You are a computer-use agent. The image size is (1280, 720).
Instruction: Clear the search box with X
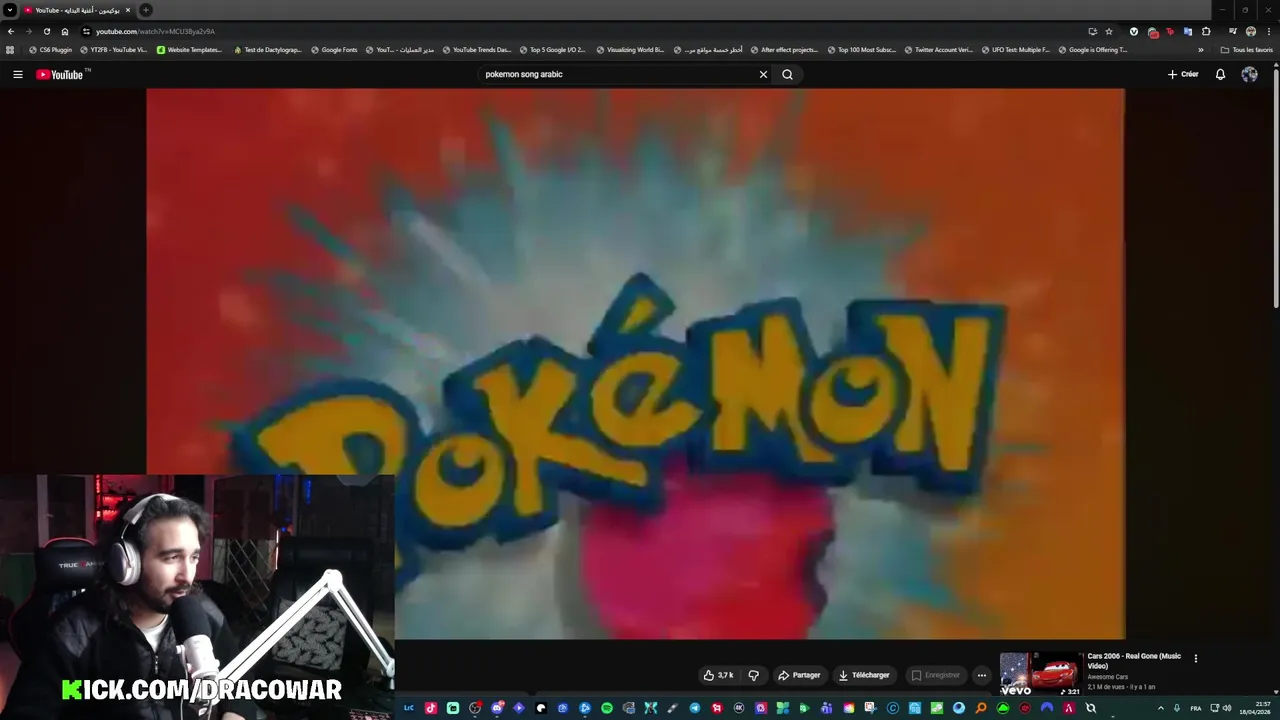point(763,74)
